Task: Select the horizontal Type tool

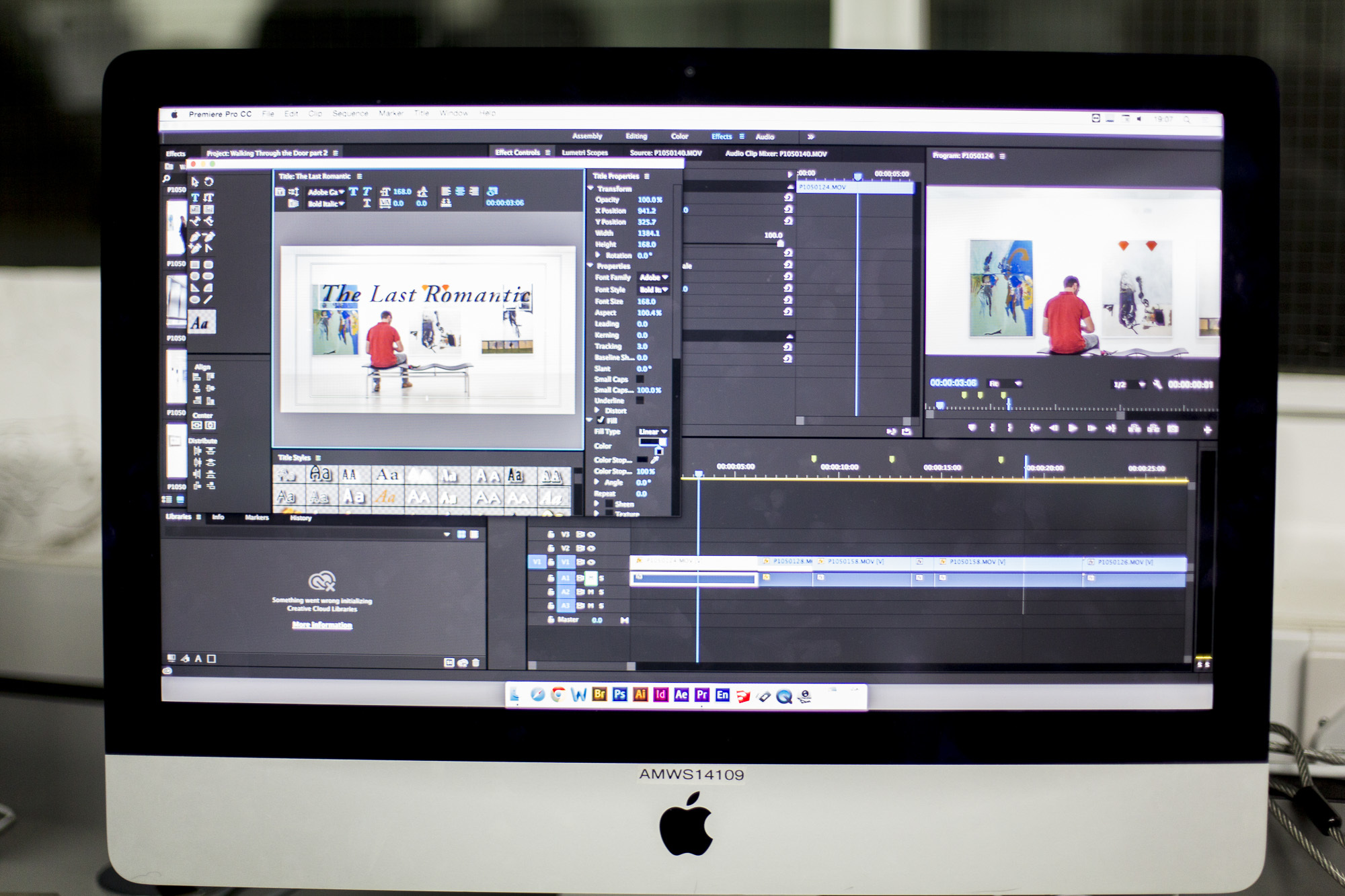Action: click(195, 197)
